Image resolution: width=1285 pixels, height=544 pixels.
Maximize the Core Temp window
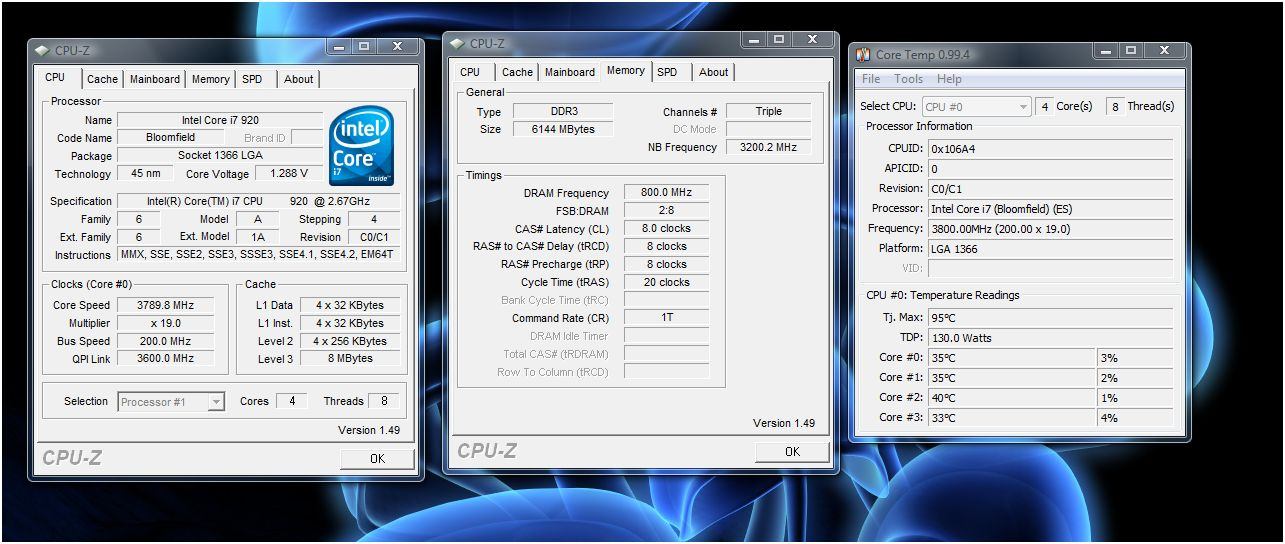pos(1131,51)
